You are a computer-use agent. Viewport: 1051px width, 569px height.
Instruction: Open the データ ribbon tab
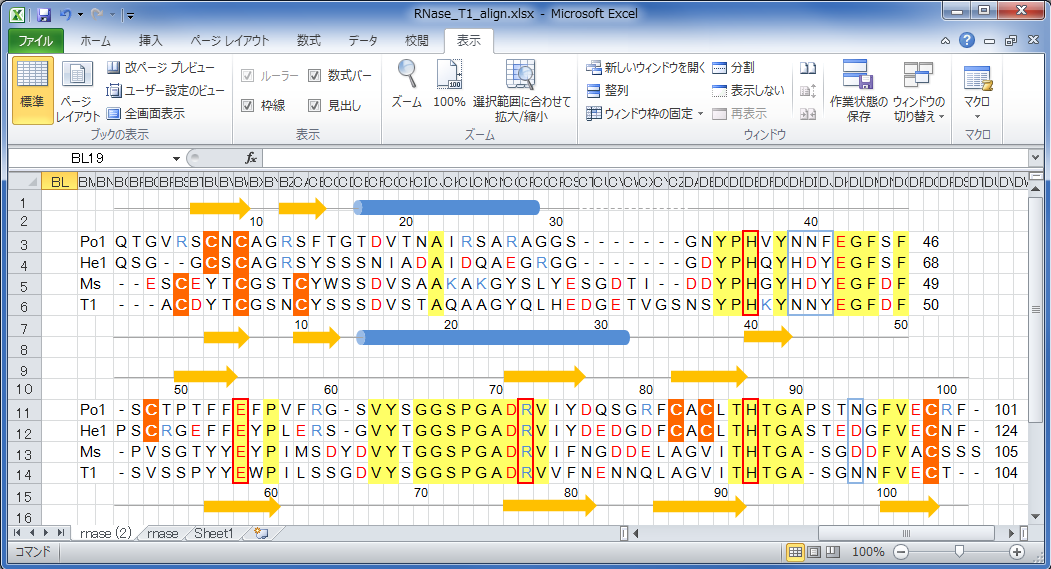click(x=363, y=41)
